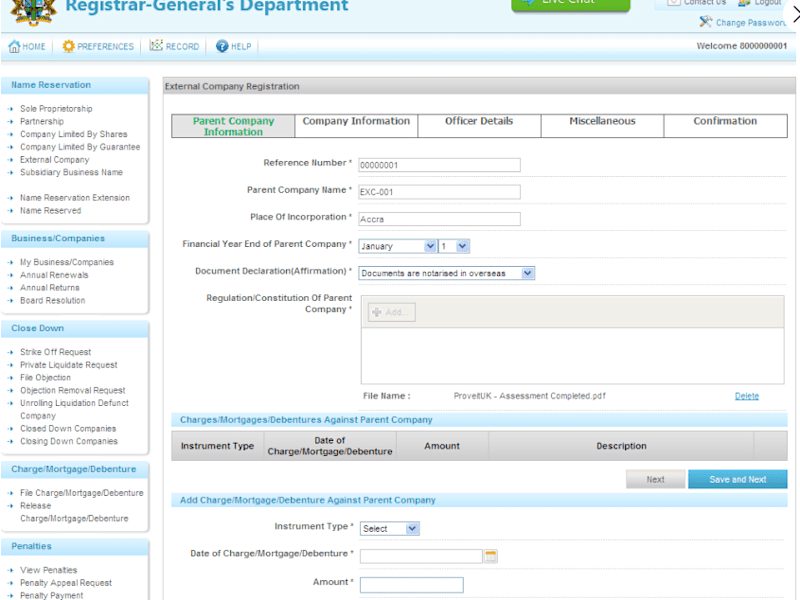Open Penalty Appeal Request link

[x=66, y=583]
